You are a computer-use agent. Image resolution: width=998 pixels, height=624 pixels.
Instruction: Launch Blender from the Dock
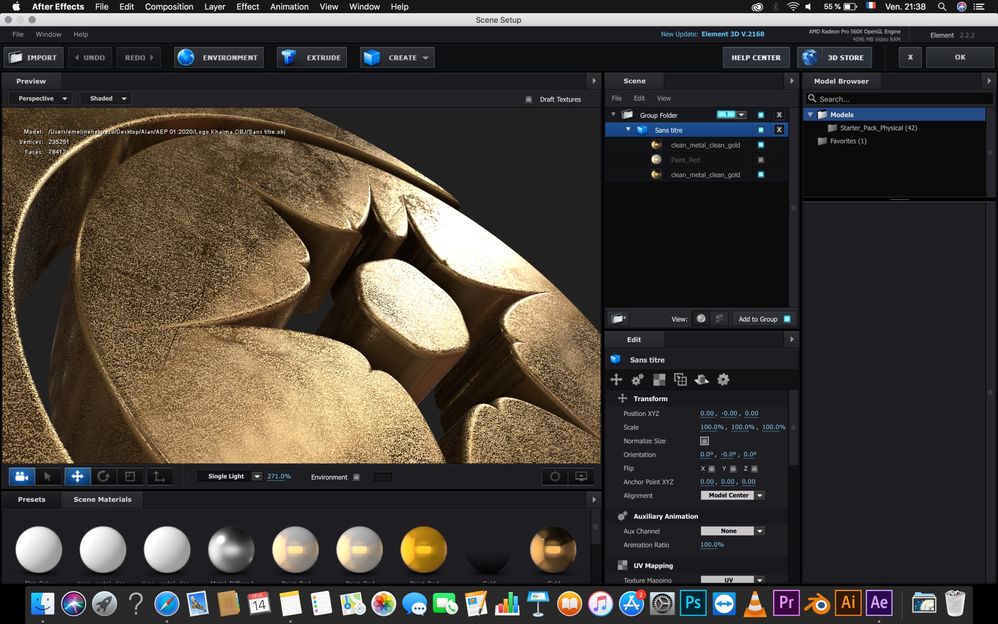pyautogui.click(x=817, y=602)
